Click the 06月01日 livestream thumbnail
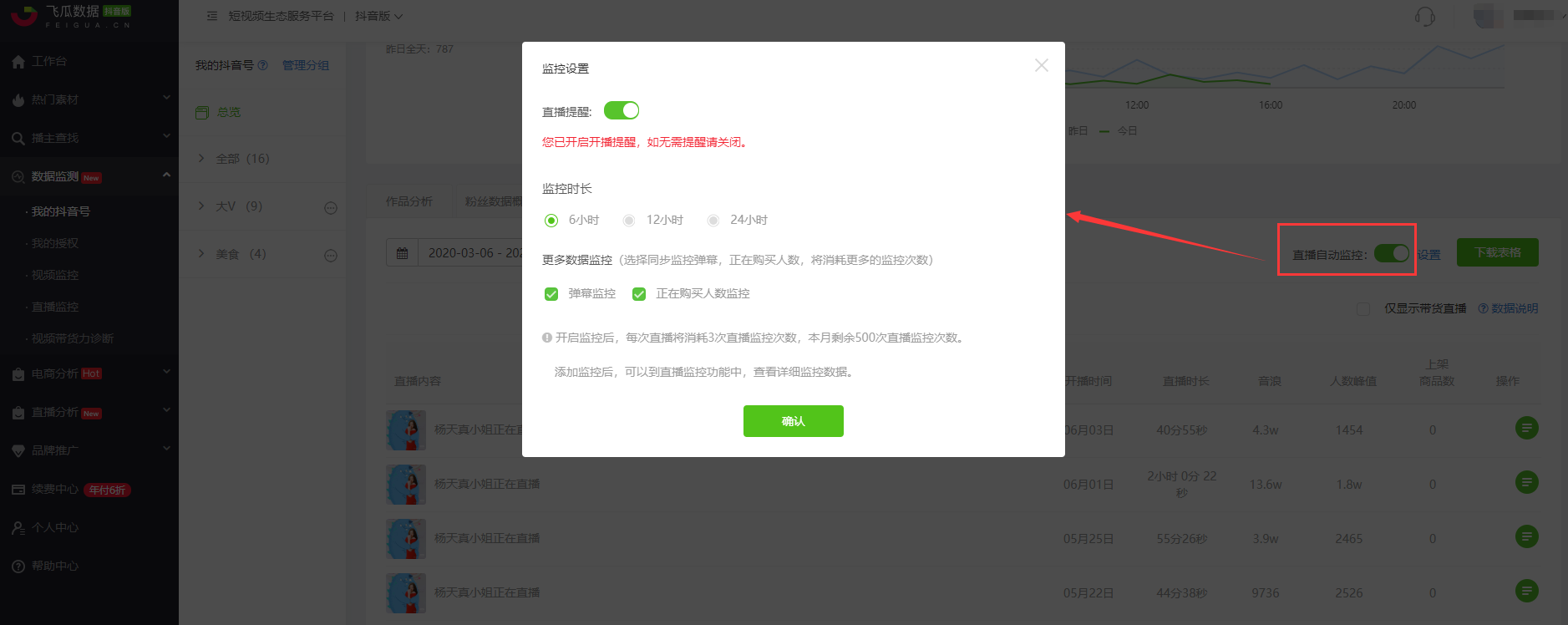 406,485
